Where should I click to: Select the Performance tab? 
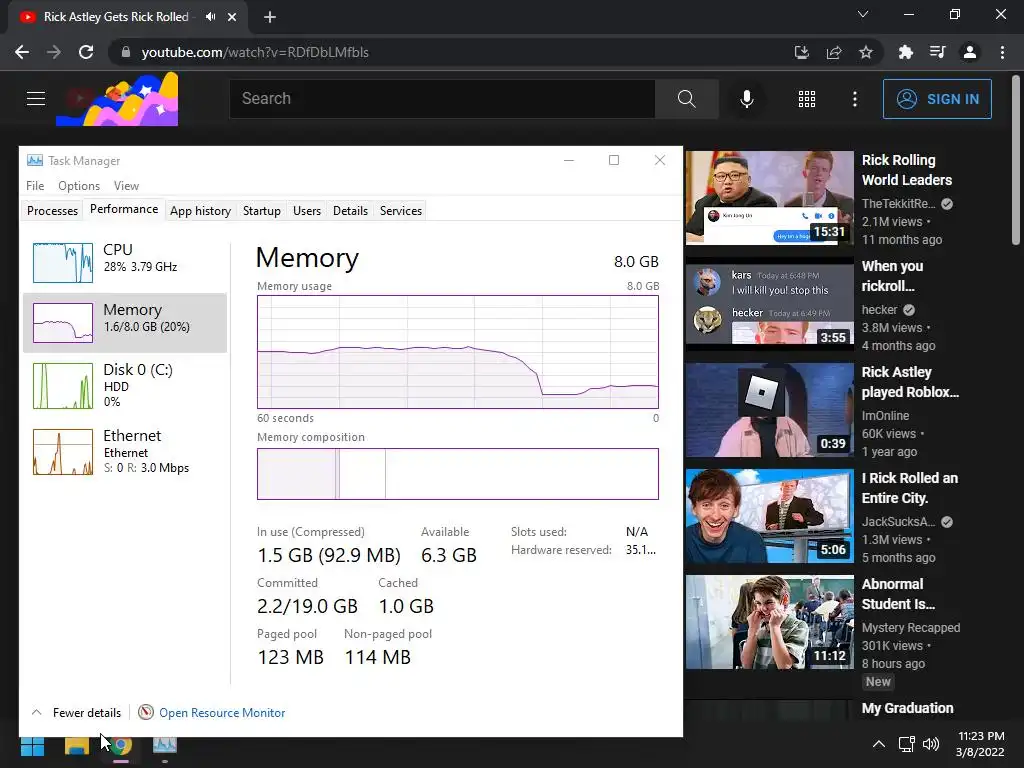point(124,209)
